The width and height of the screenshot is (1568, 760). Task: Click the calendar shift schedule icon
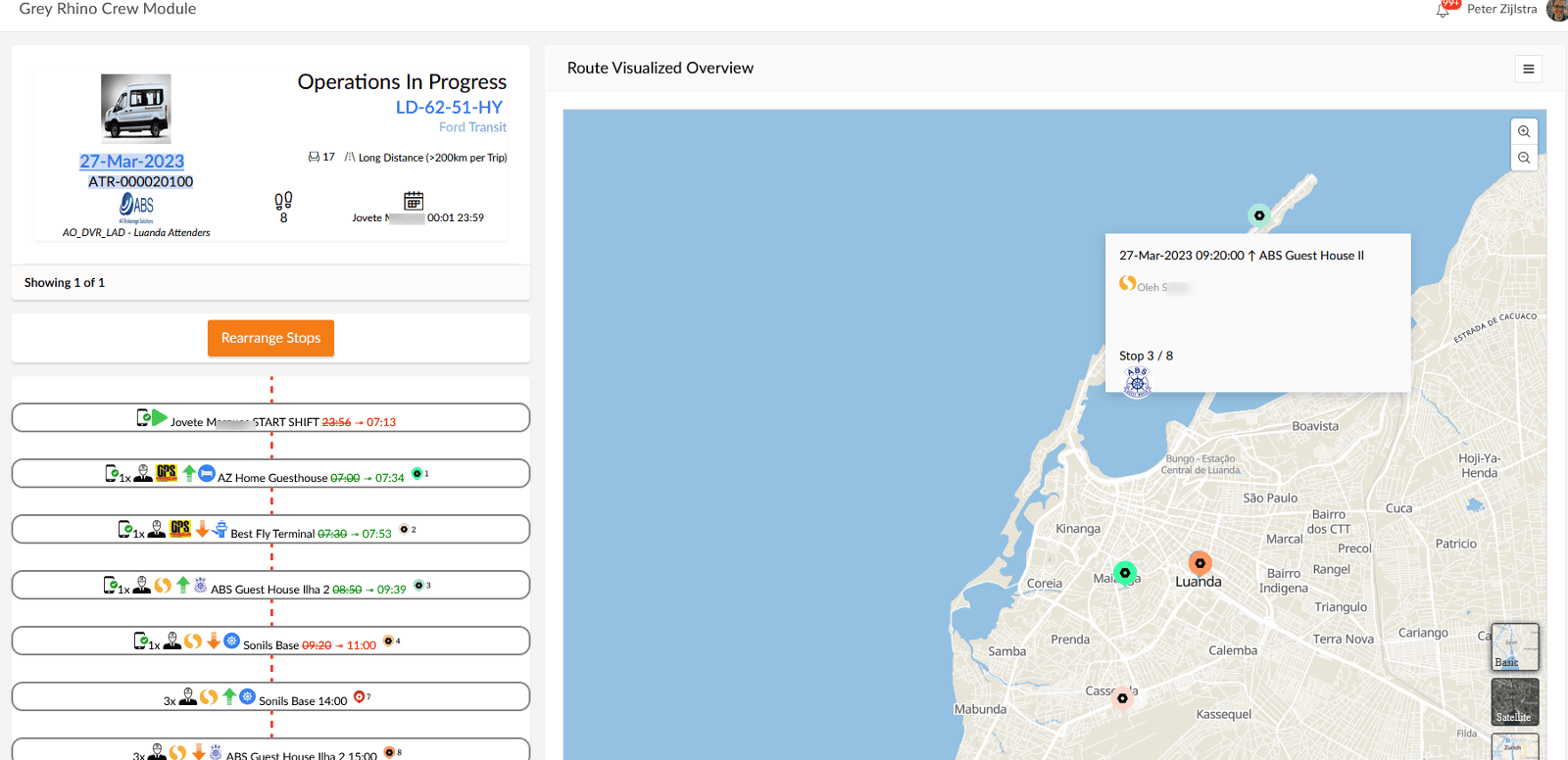(414, 201)
